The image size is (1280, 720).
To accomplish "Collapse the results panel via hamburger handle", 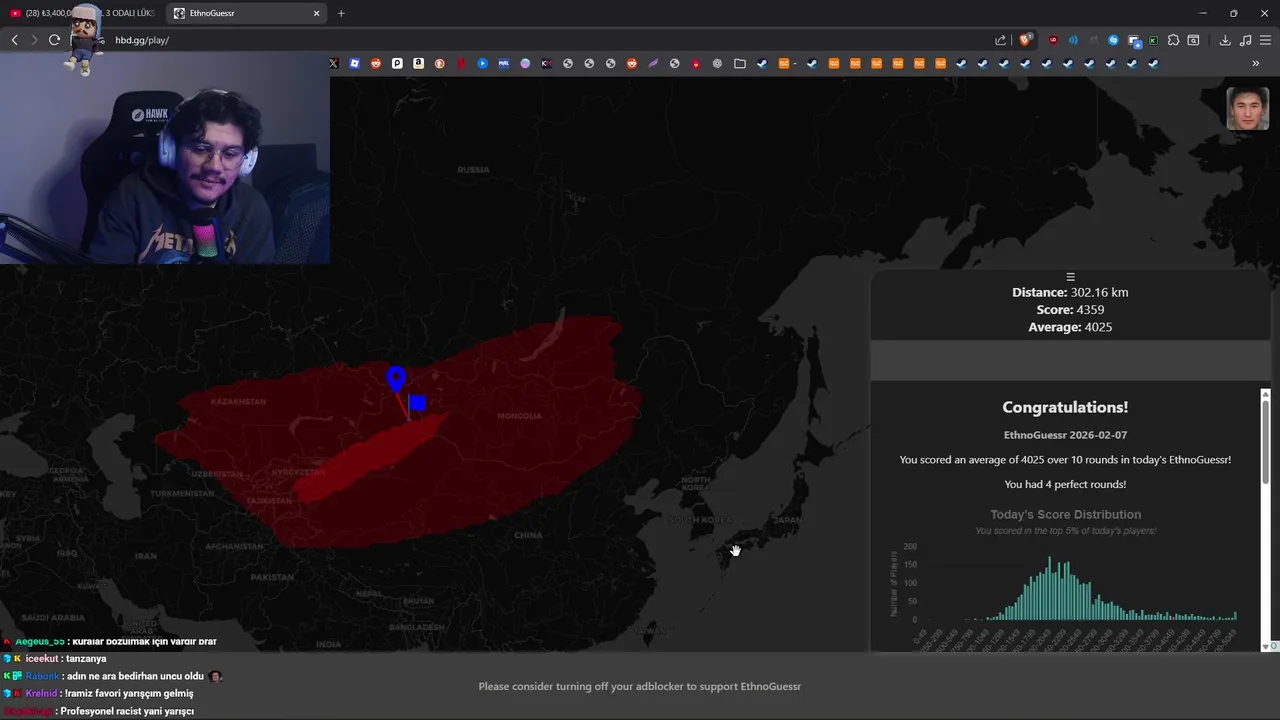I will [1070, 277].
